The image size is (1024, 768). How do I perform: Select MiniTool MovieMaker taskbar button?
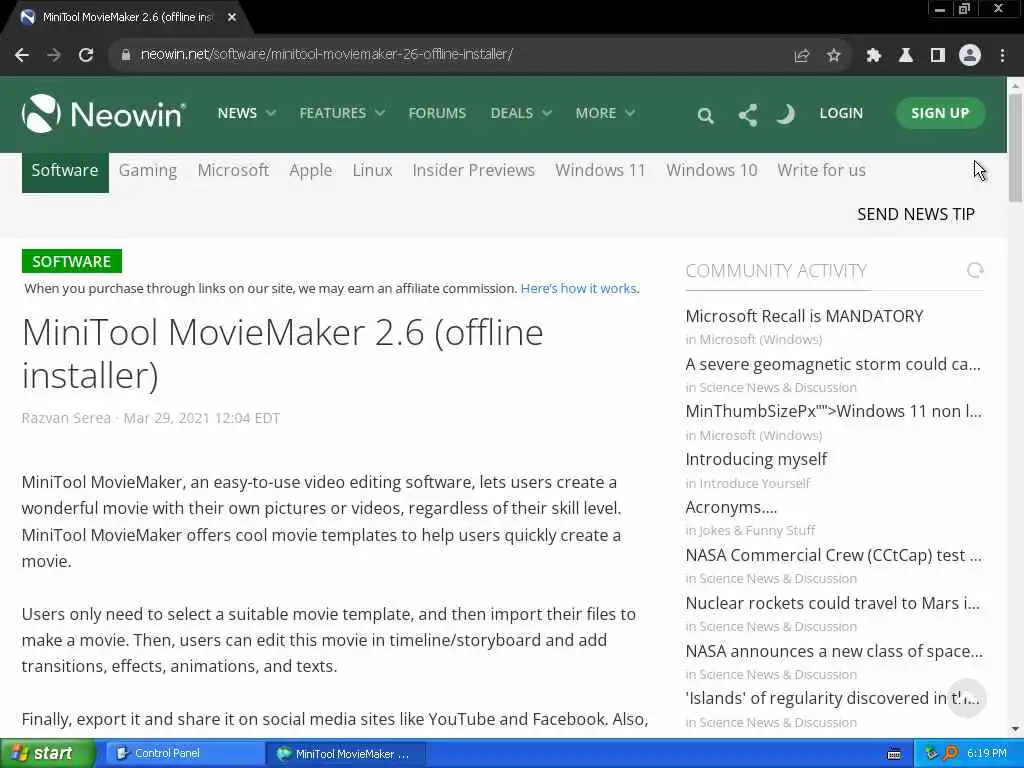click(346, 754)
